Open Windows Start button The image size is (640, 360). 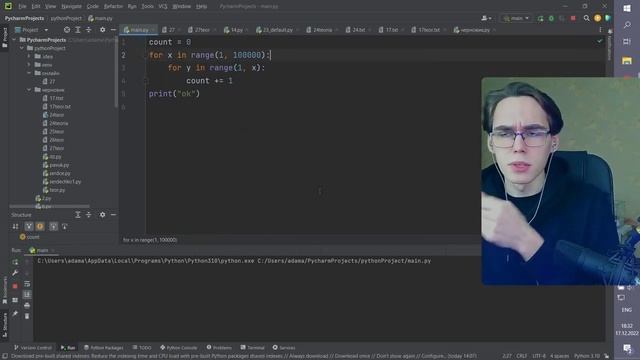tap(627, 8)
